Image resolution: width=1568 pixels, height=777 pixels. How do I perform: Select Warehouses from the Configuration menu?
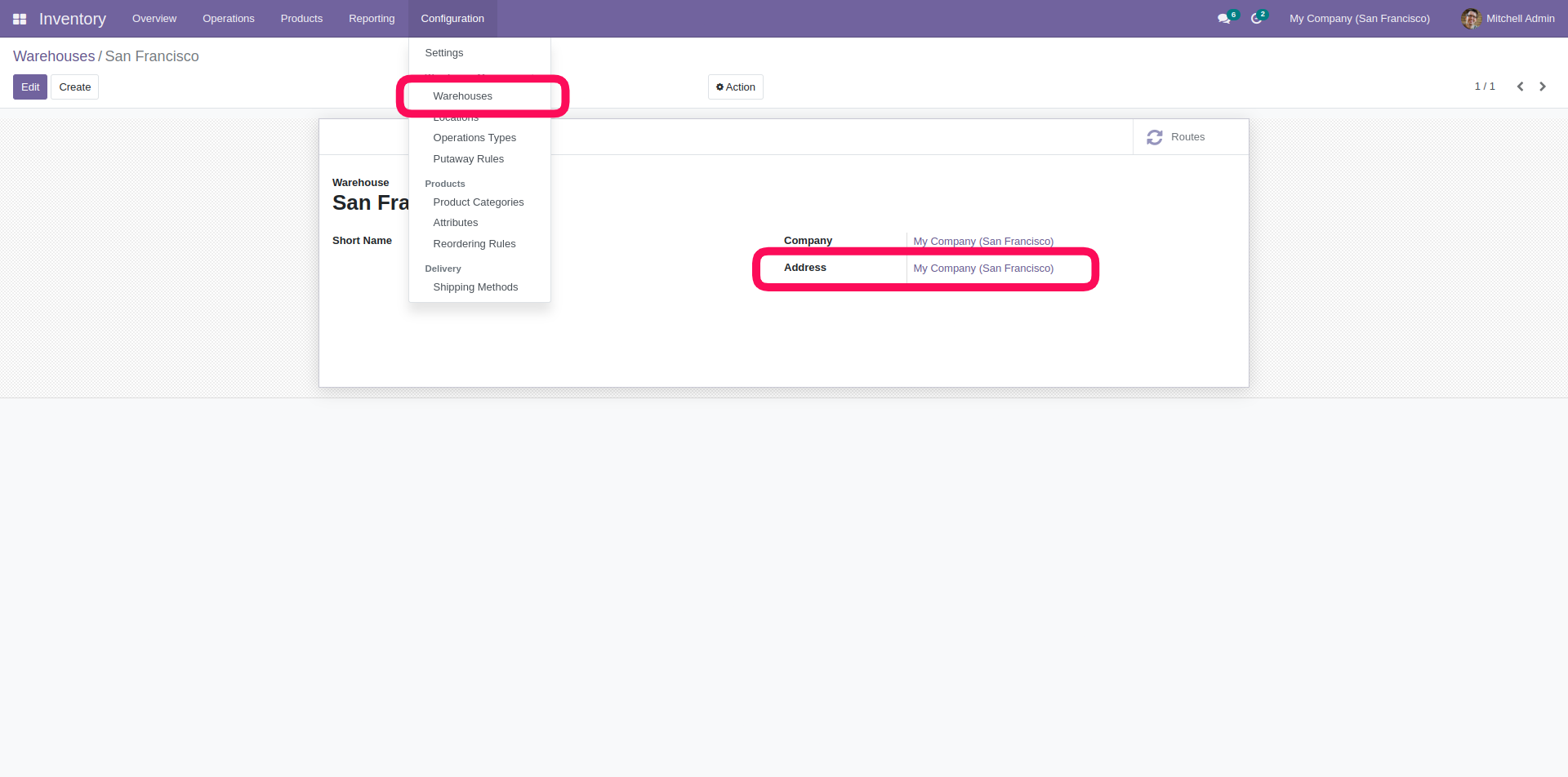(462, 96)
